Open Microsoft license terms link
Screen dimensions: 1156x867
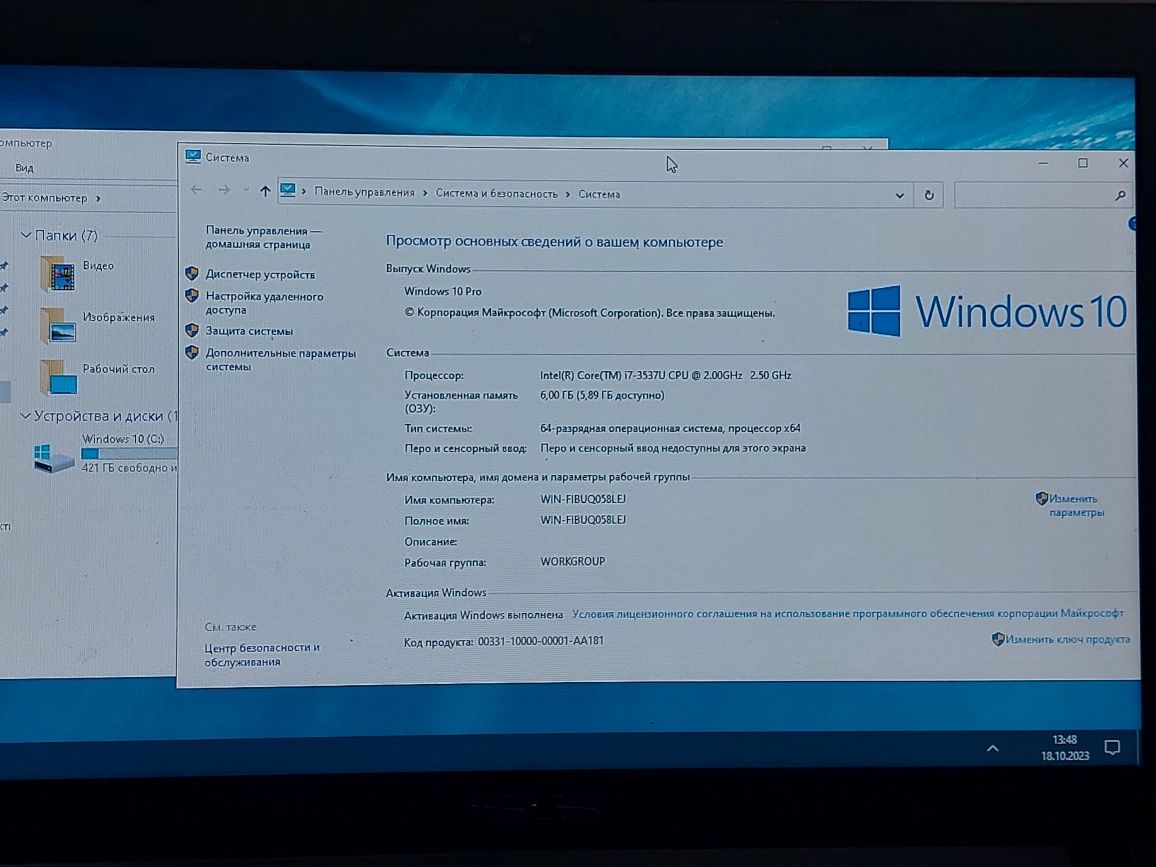[847, 613]
